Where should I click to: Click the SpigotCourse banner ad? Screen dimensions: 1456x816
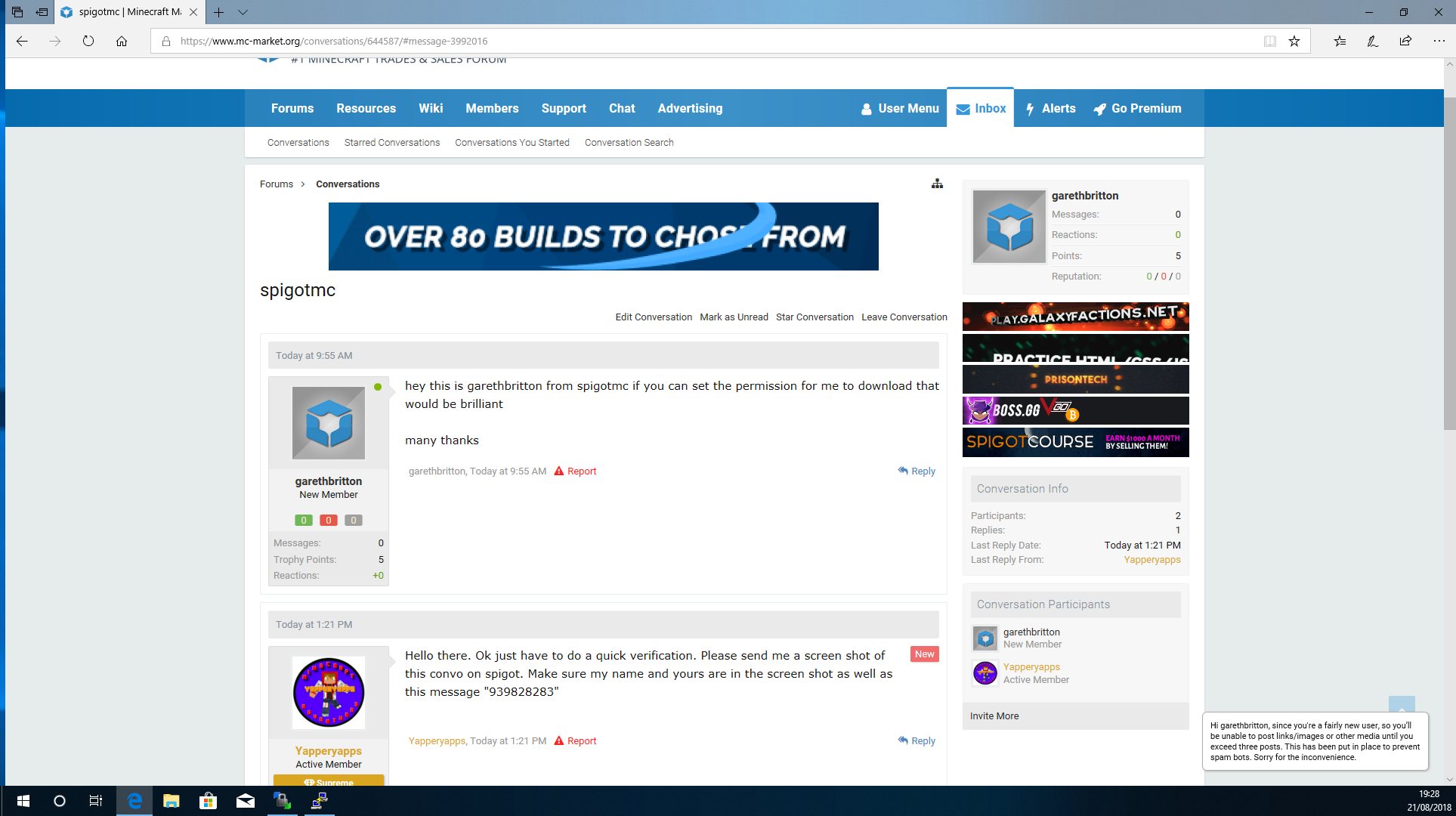pos(1075,442)
